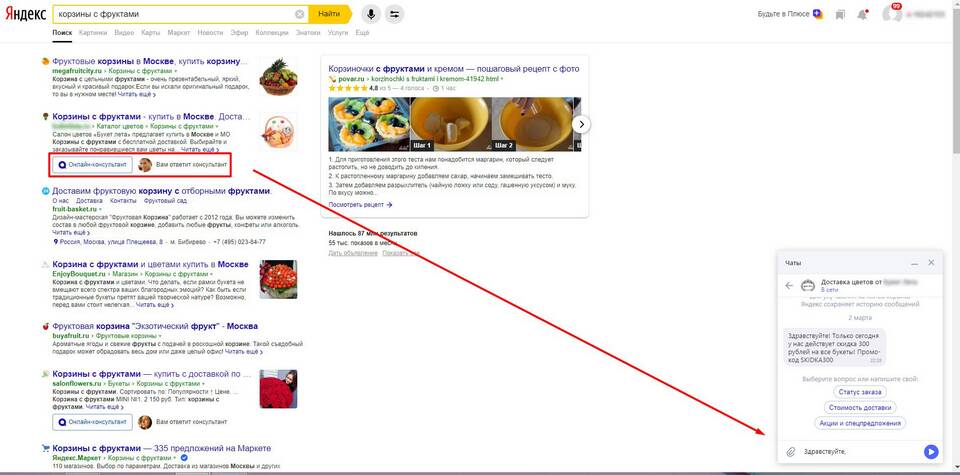Expand 'Читать ещё' on fruit-basket.ru result
The width and height of the screenshot is (960, 475).
click(x=70, y=233)
